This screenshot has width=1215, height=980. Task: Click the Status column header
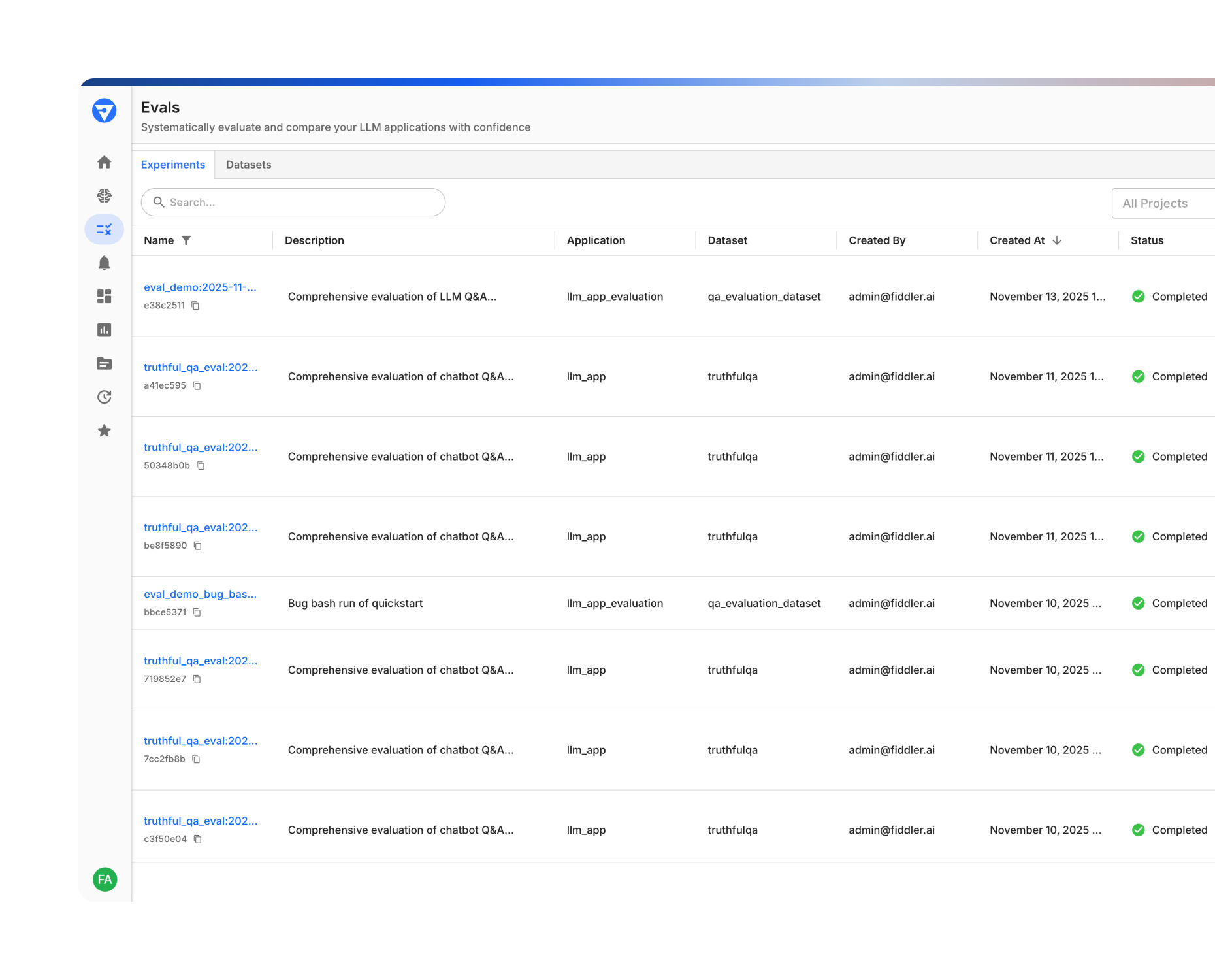point(1146,240)
